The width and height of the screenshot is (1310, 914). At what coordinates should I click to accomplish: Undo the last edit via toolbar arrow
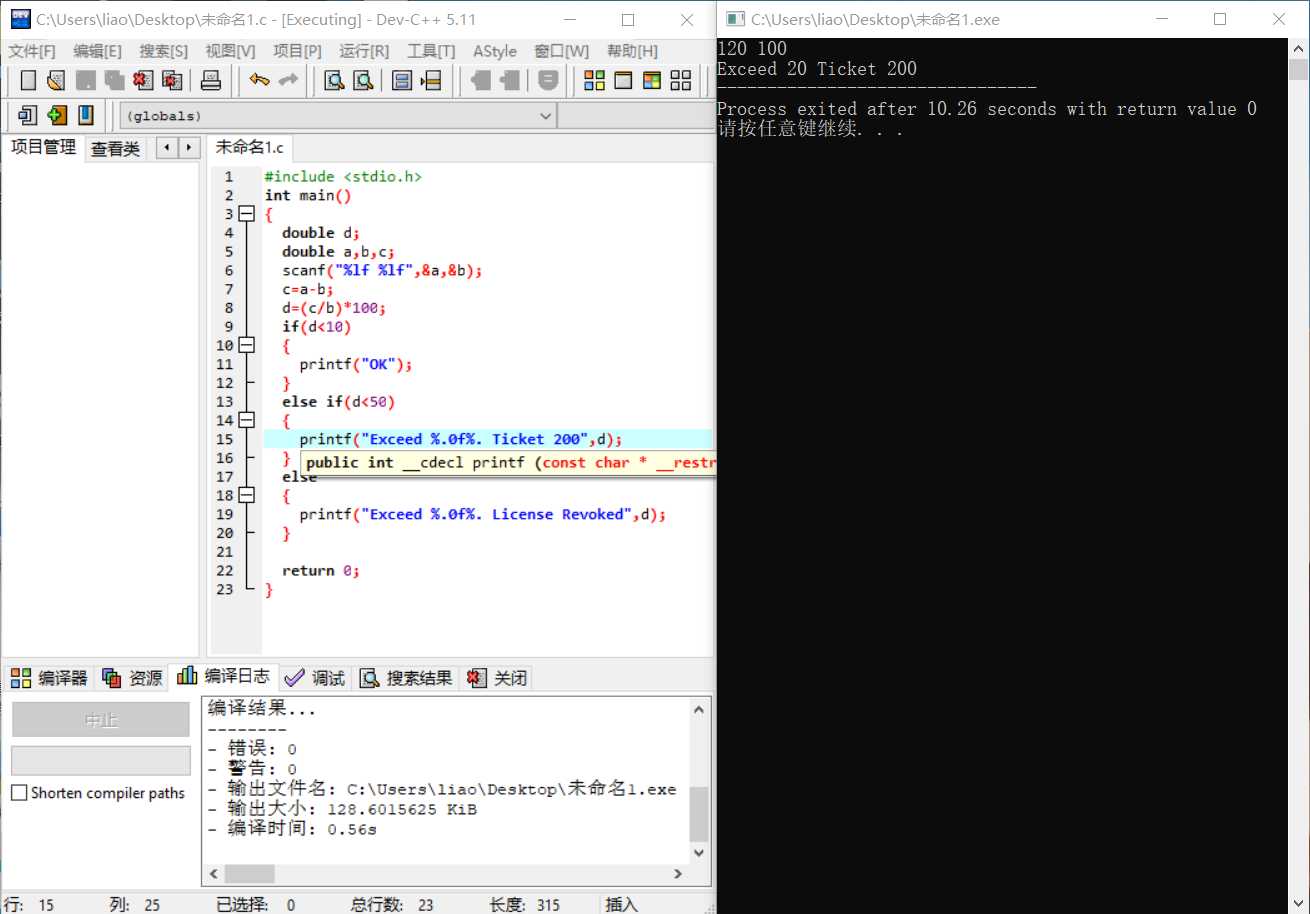pyautogui.click(x=260, y=80)
